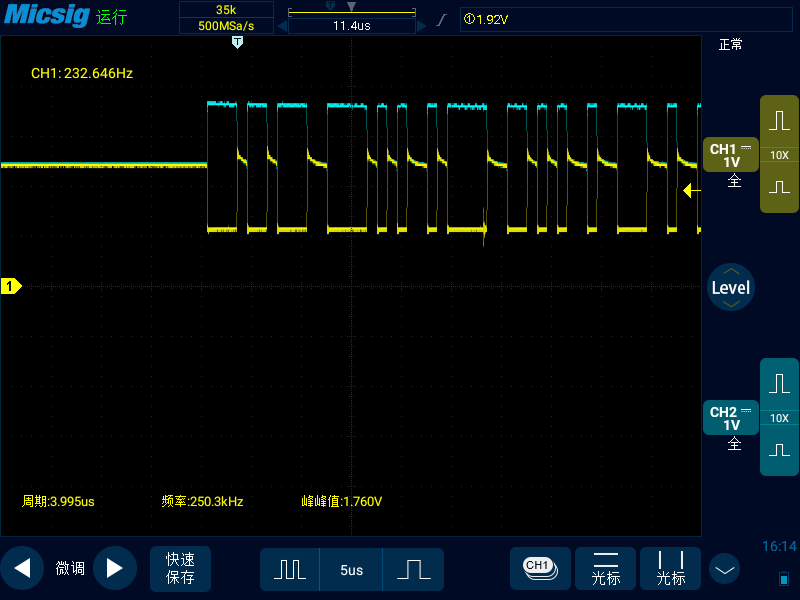The height and width of the screenshot is (600, 800).
Task: Click the left arrow beside 11.4us timebase
Action: 283,25
